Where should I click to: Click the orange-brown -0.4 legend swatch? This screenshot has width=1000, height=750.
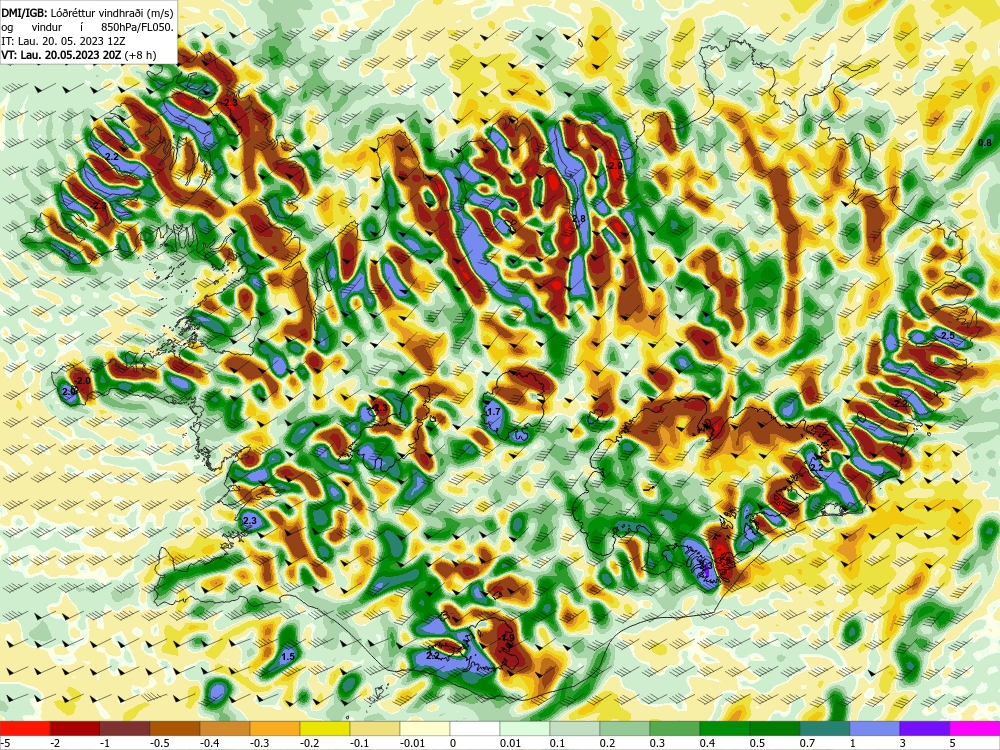click(x=225, y=728)
